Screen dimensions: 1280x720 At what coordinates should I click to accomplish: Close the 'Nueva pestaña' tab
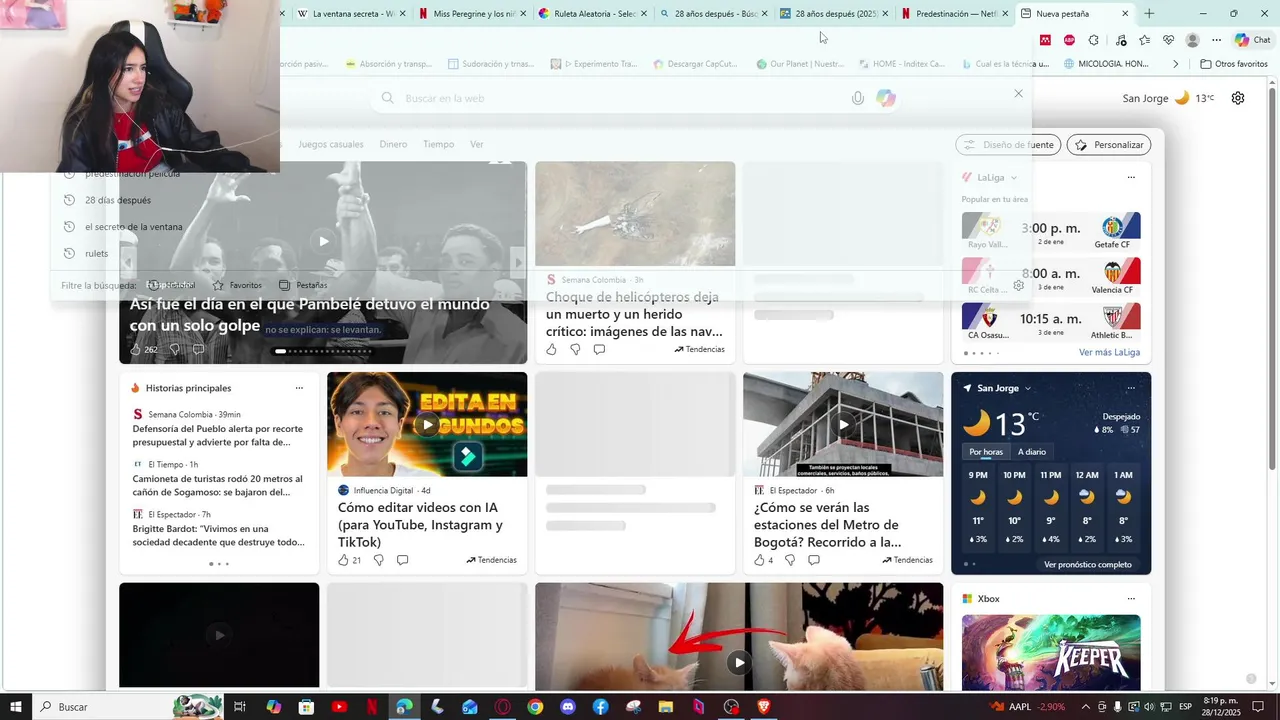(1125, 14)
